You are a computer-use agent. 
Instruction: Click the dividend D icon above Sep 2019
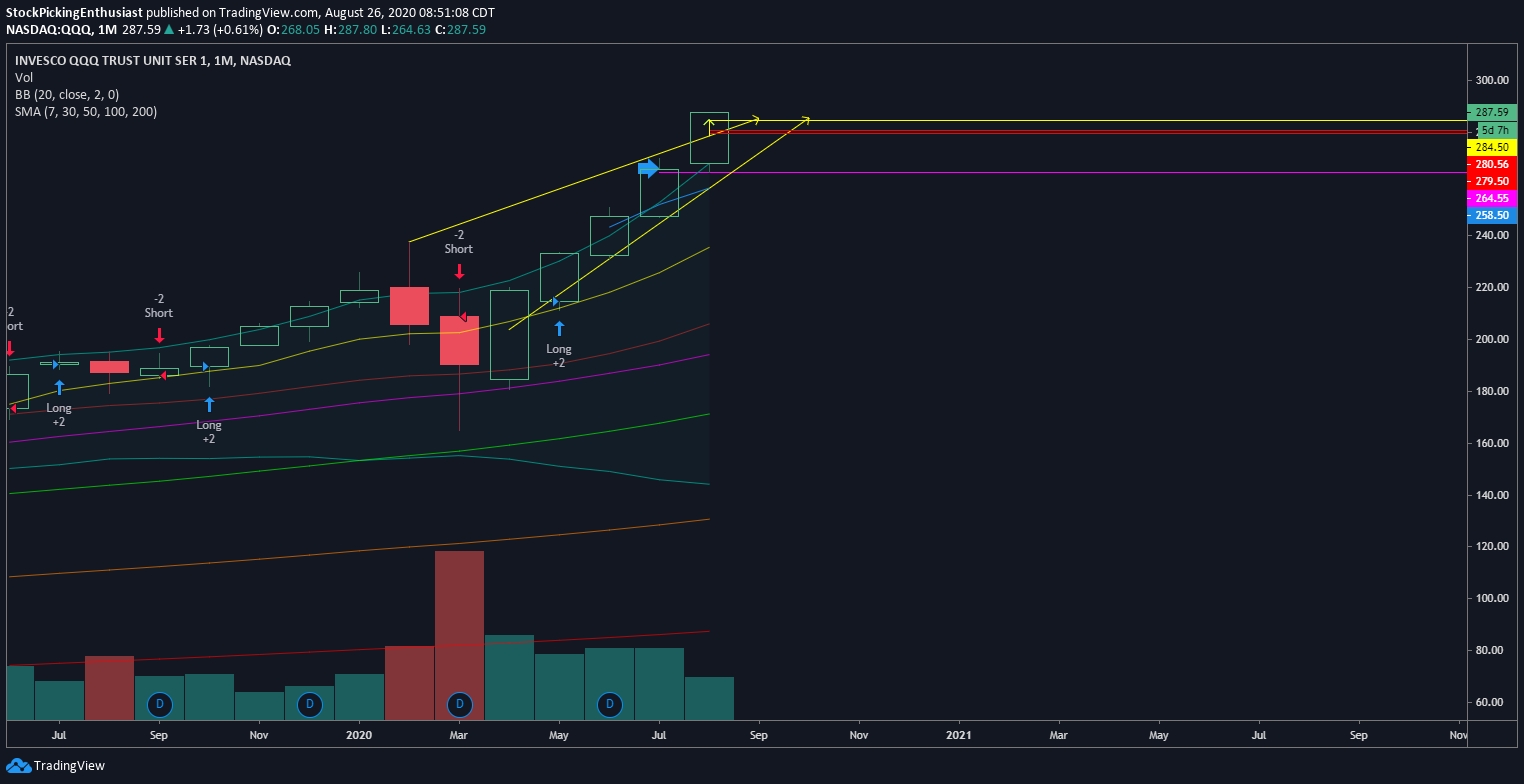click(x=160, y=704)
